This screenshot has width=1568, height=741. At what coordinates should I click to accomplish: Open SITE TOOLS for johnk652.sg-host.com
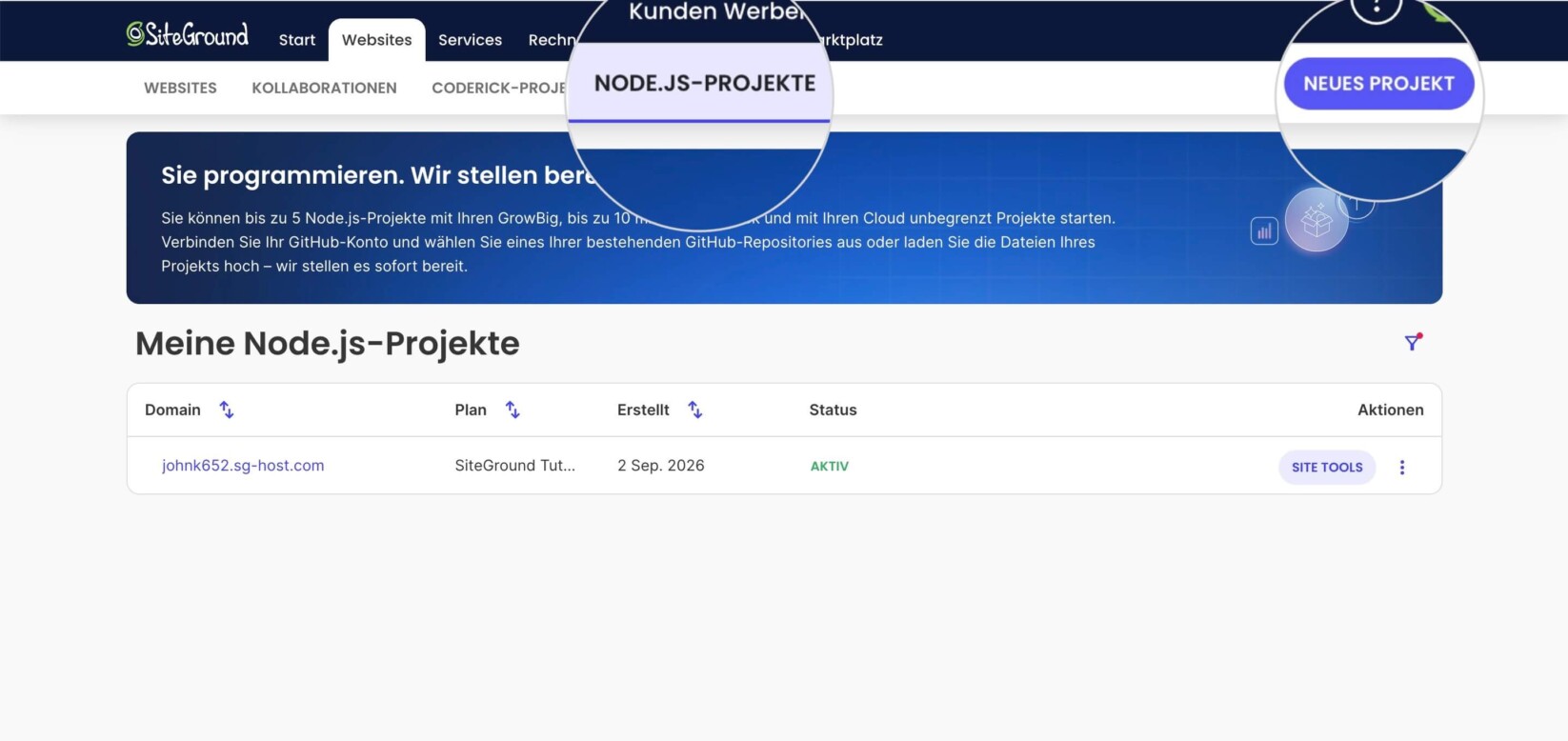(1327, 467)
